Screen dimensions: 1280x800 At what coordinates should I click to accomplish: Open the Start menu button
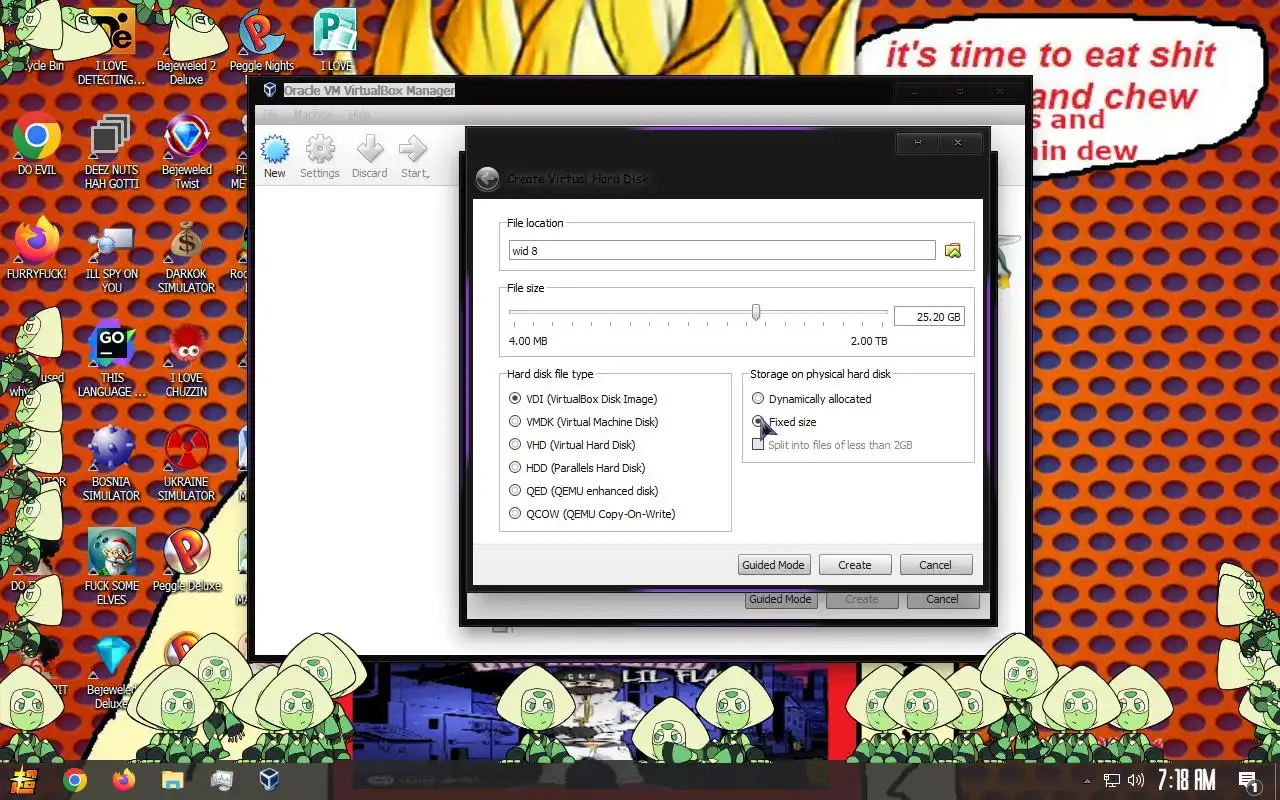coord(23,780)
